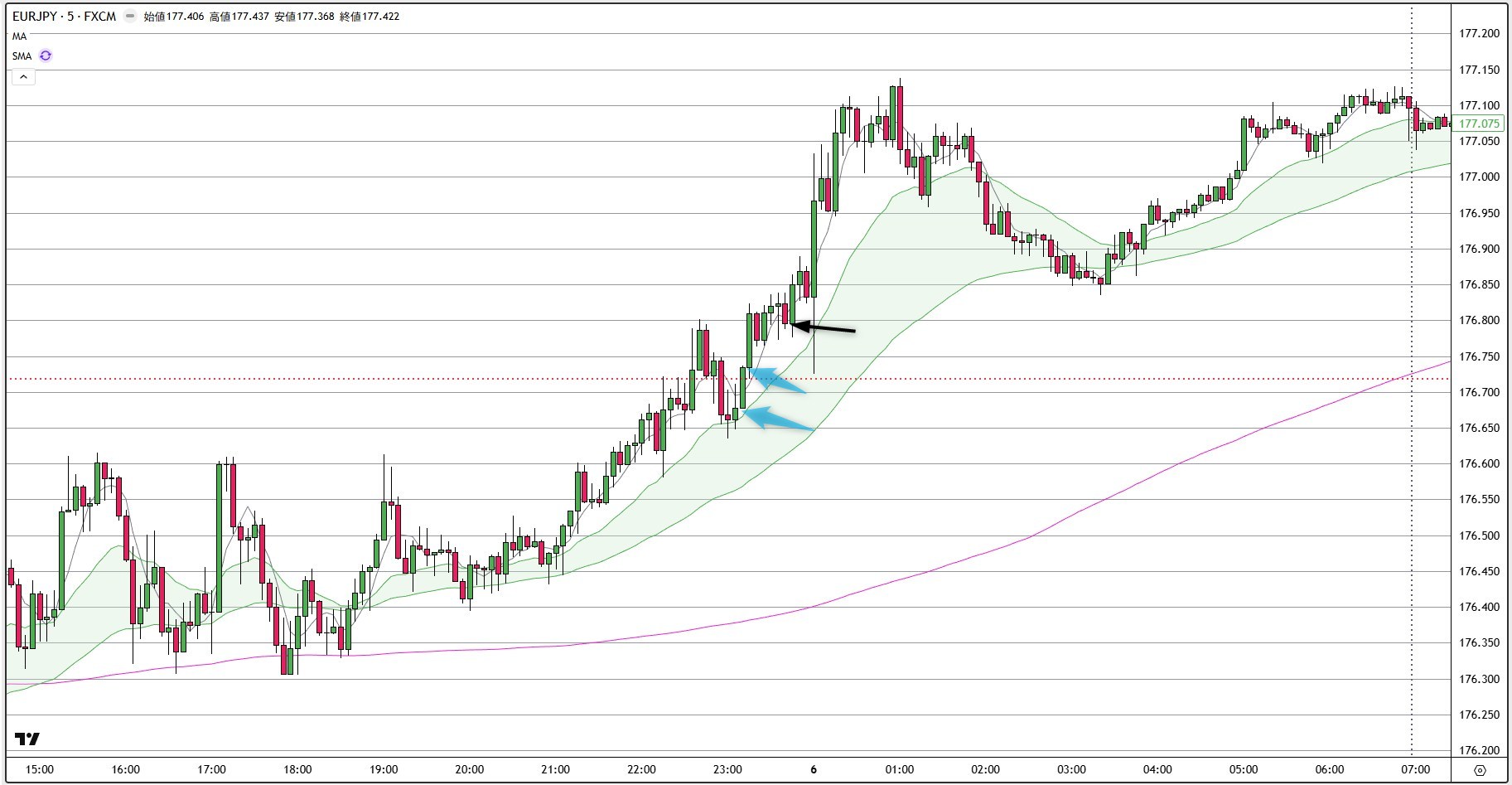
Task: Click the 07:00 label on the time axis
Action: tap(1415, 769)
